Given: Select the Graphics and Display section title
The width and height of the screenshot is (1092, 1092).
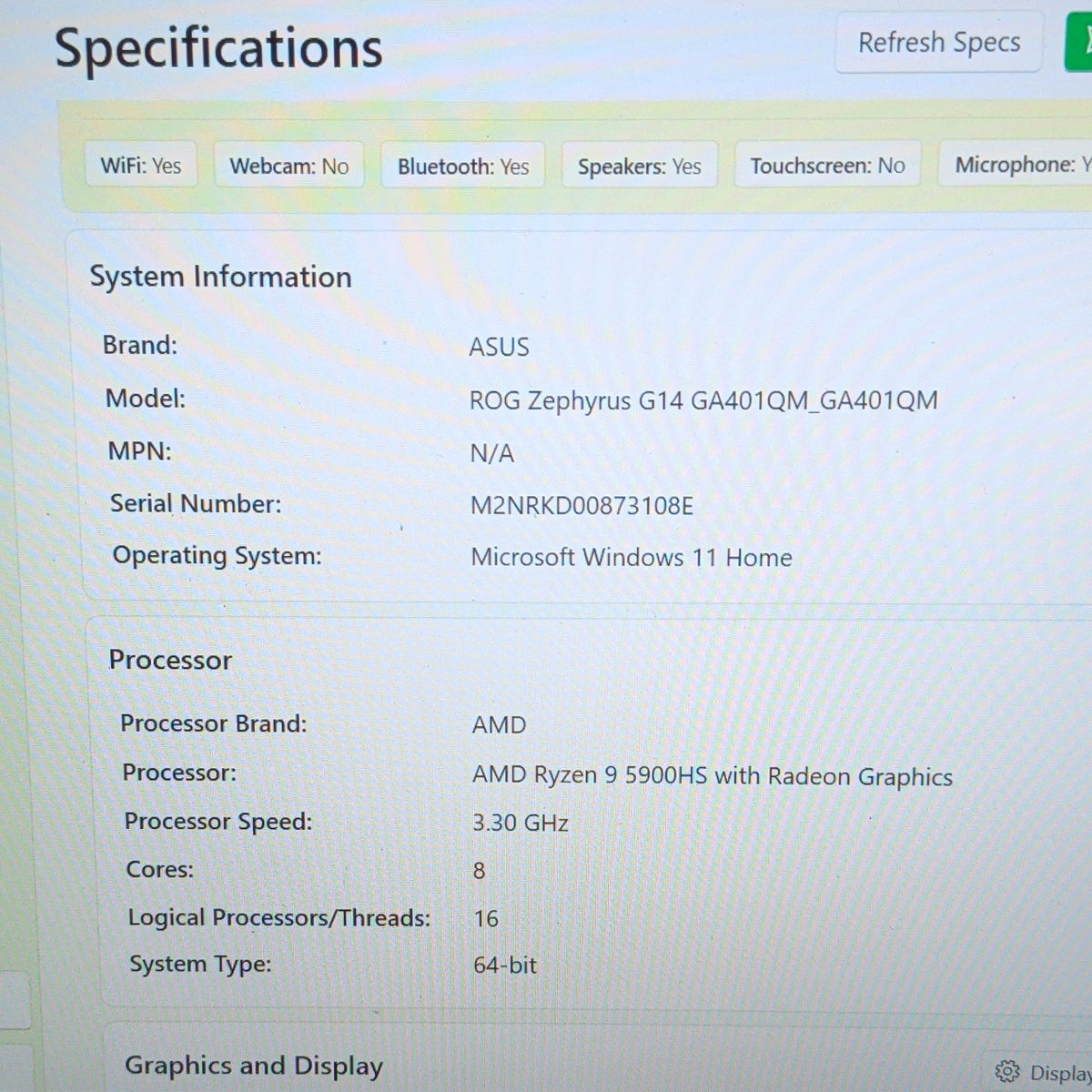Looking at the screenshot, I should [254, 1066].
